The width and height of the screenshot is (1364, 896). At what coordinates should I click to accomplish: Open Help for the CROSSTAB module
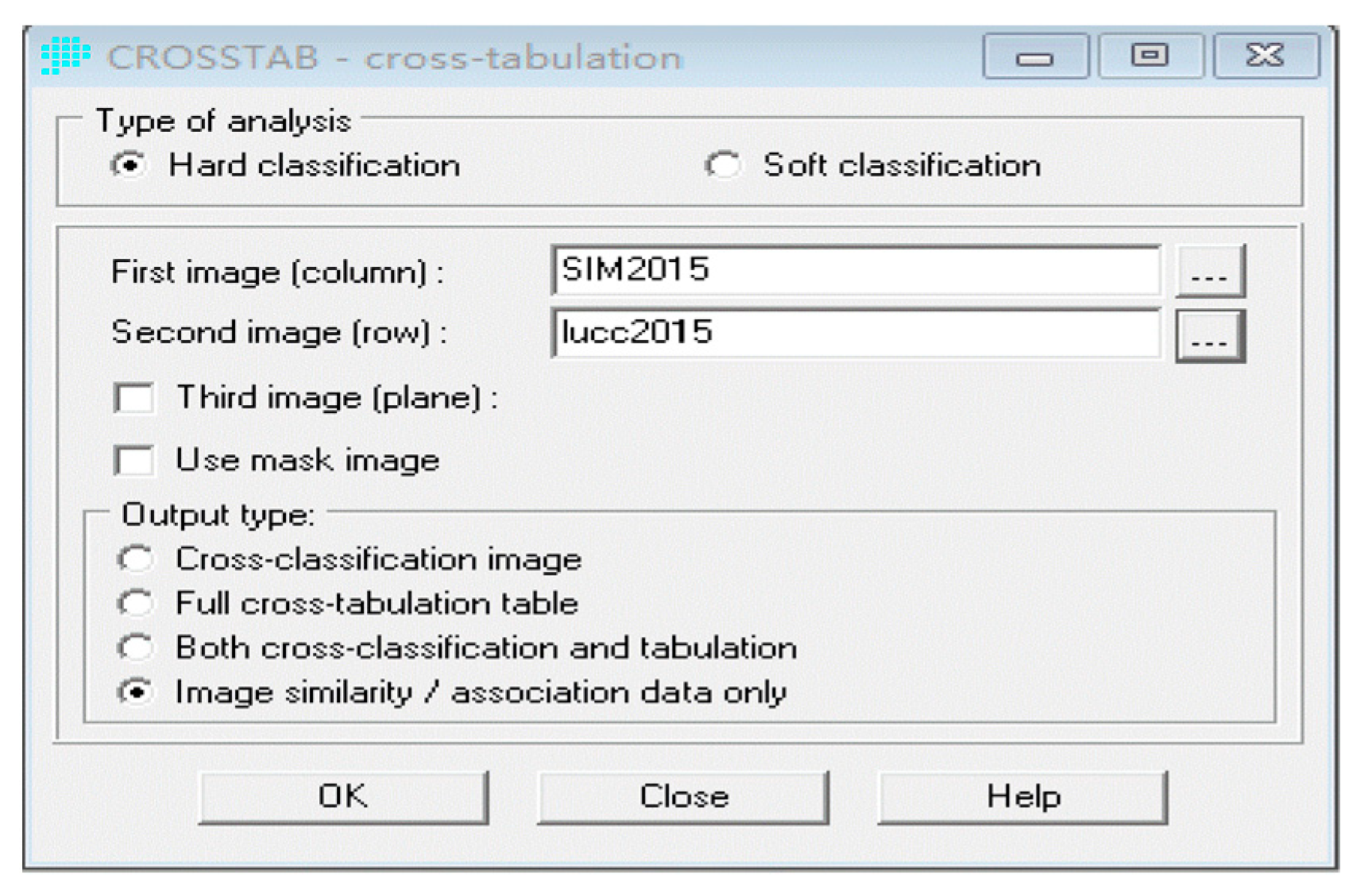coord(1022,797)
